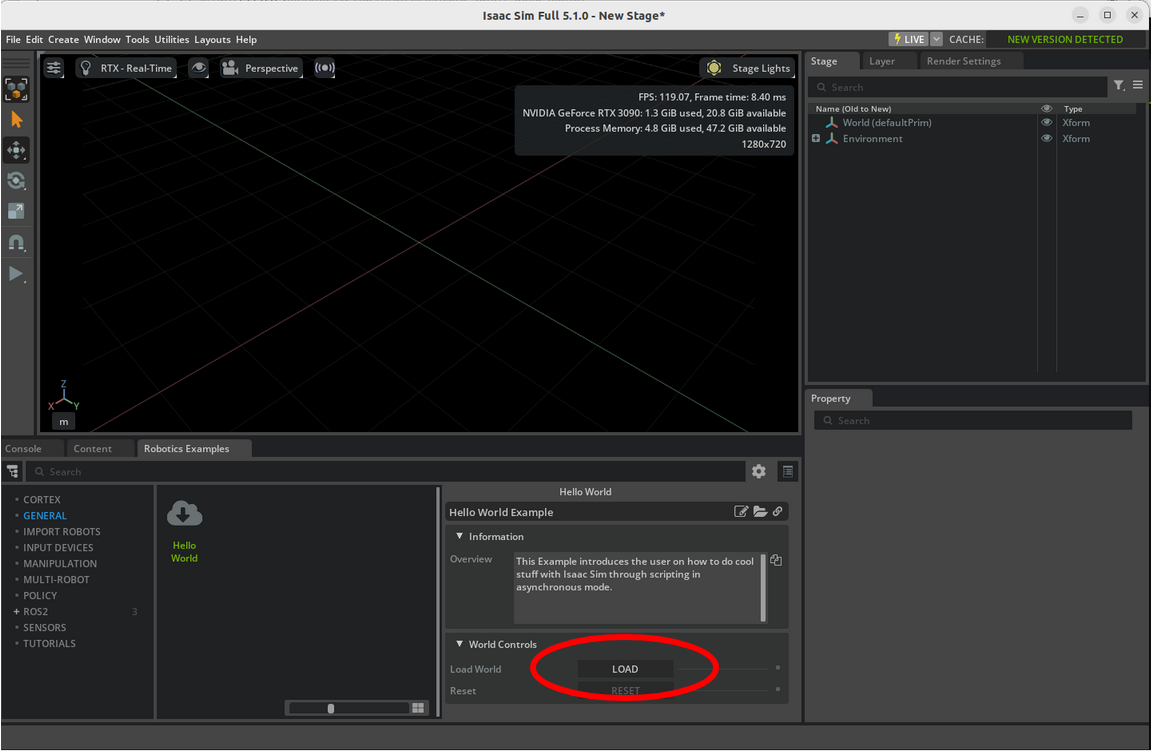Toggle the Snap magnet tool
This screenshot has height=751, width=1151.
pyautogui.click(x=16, y=243)
